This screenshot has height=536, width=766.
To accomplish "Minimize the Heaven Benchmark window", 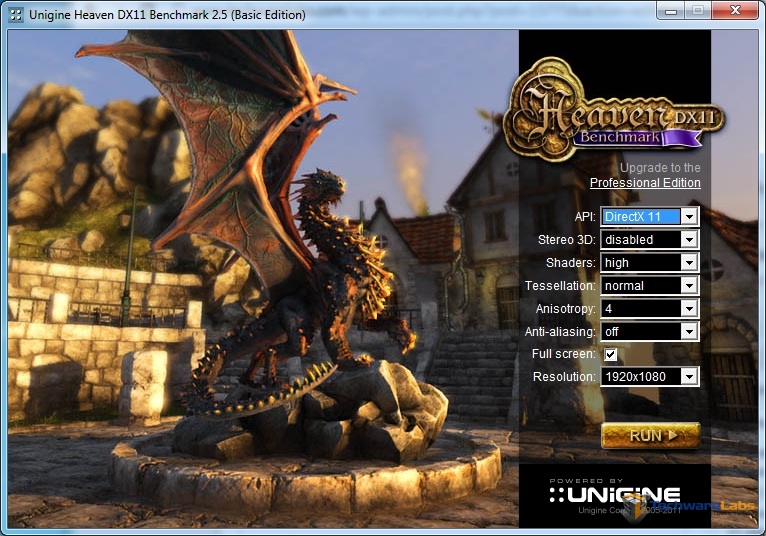I will click(x=671, y=10).
